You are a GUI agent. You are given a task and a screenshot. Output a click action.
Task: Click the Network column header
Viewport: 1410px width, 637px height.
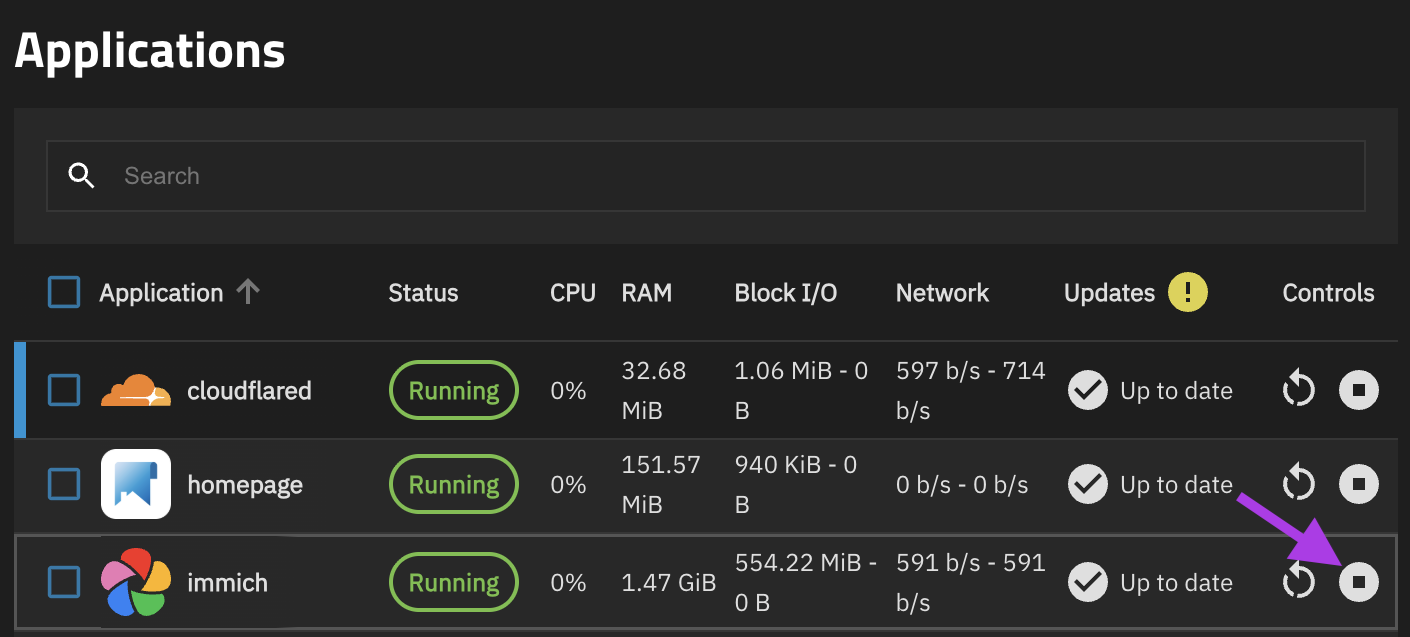click(x=941, y=293)
